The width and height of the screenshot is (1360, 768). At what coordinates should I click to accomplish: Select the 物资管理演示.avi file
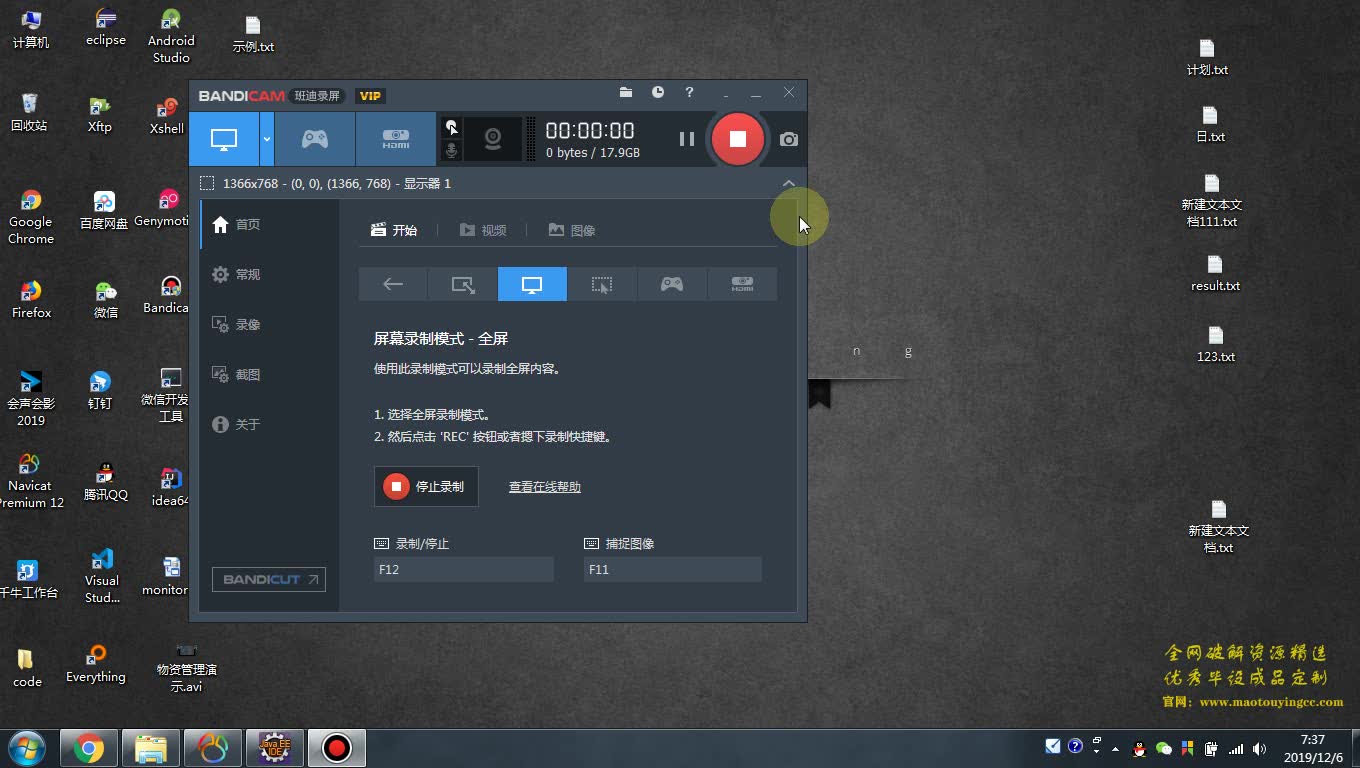[186, 668]
